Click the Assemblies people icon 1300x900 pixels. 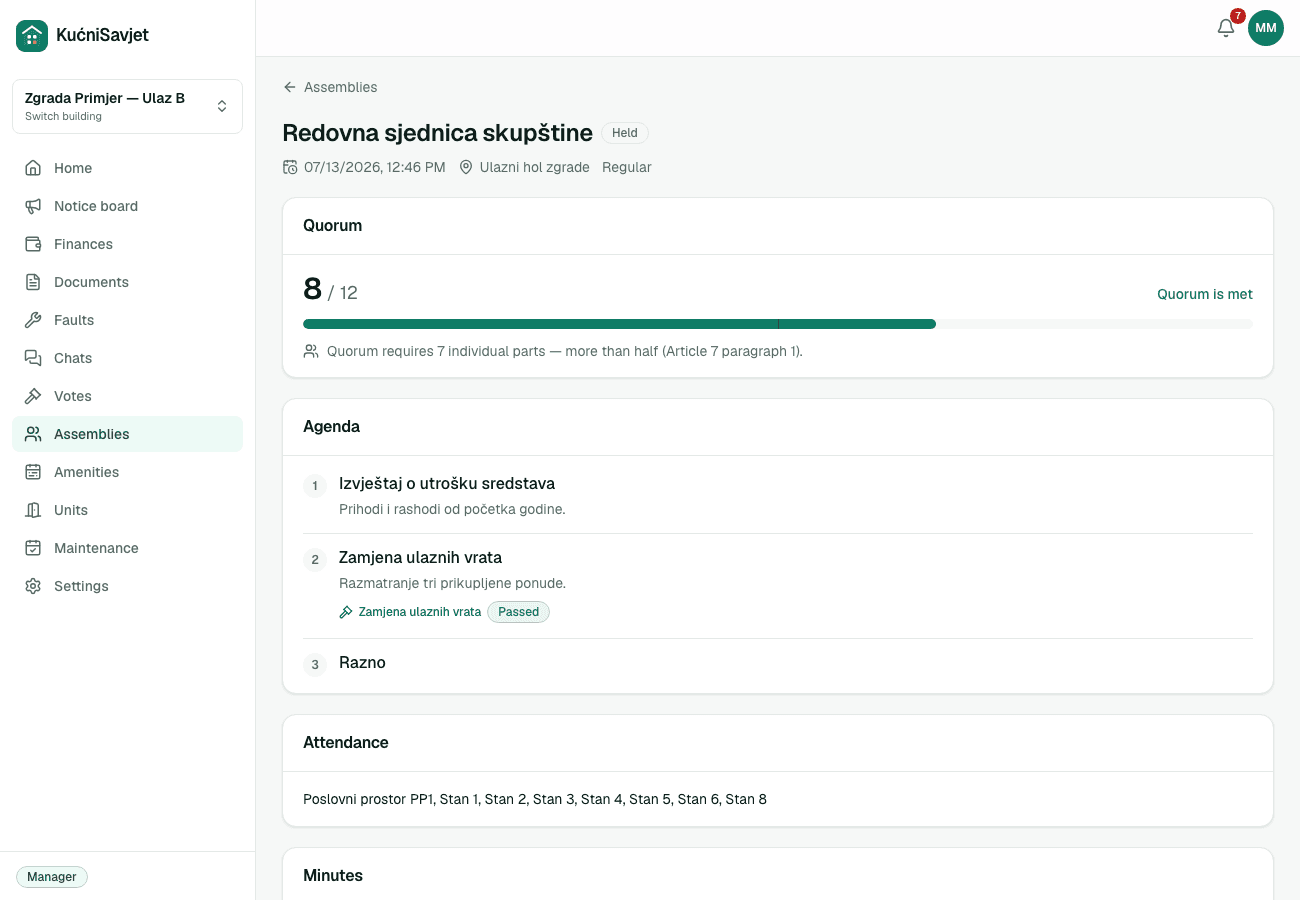pyautogui.click(x=33, y=434)
